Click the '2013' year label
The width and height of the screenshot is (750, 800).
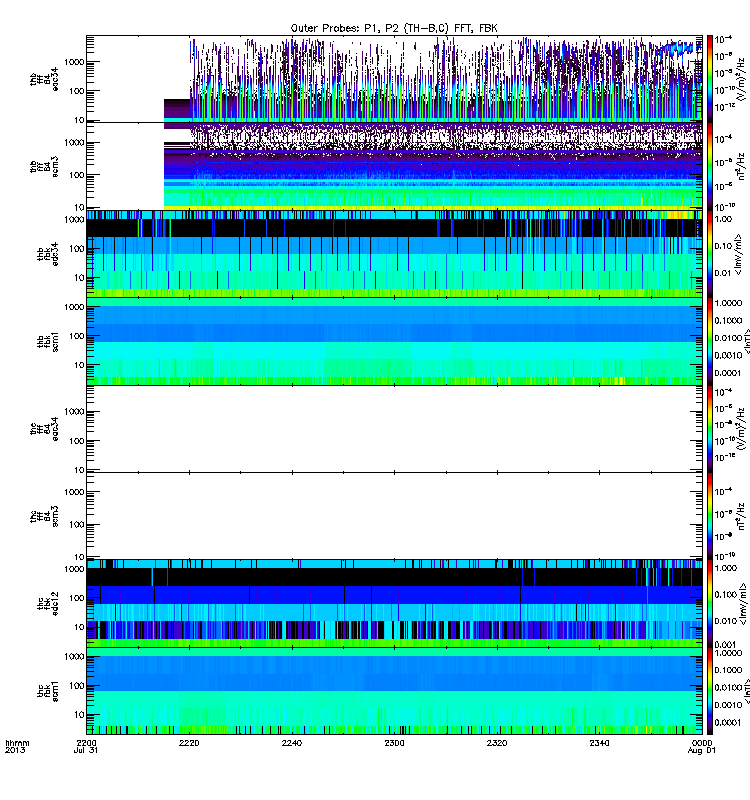pyautogui.click(x=15, y=751)
